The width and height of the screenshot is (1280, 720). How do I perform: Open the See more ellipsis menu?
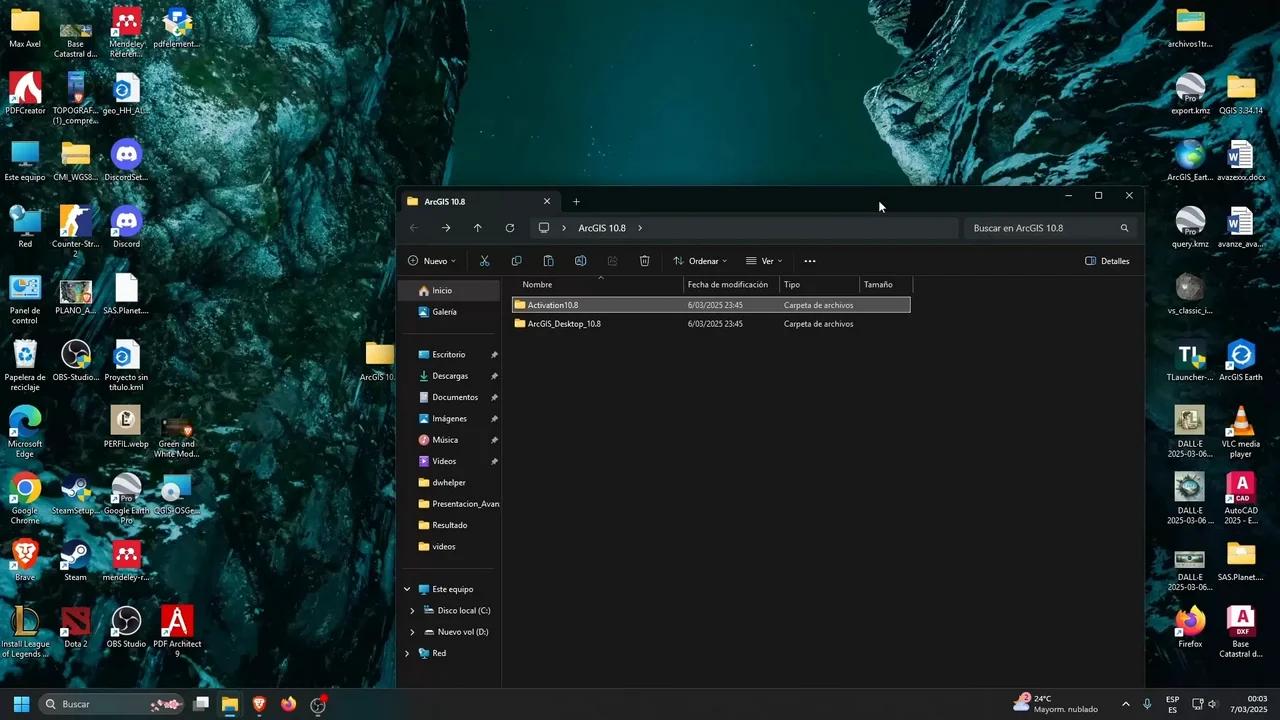click(x=809, y=261)
